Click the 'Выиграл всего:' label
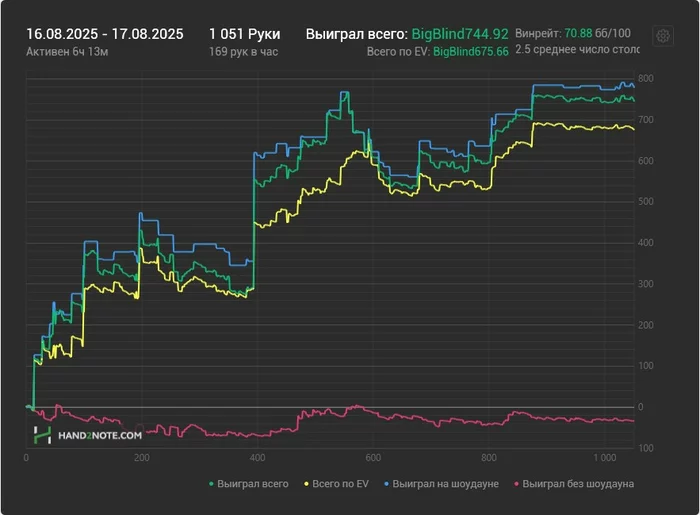Screen dimensions: 700x515 click(x=357, y=34)
